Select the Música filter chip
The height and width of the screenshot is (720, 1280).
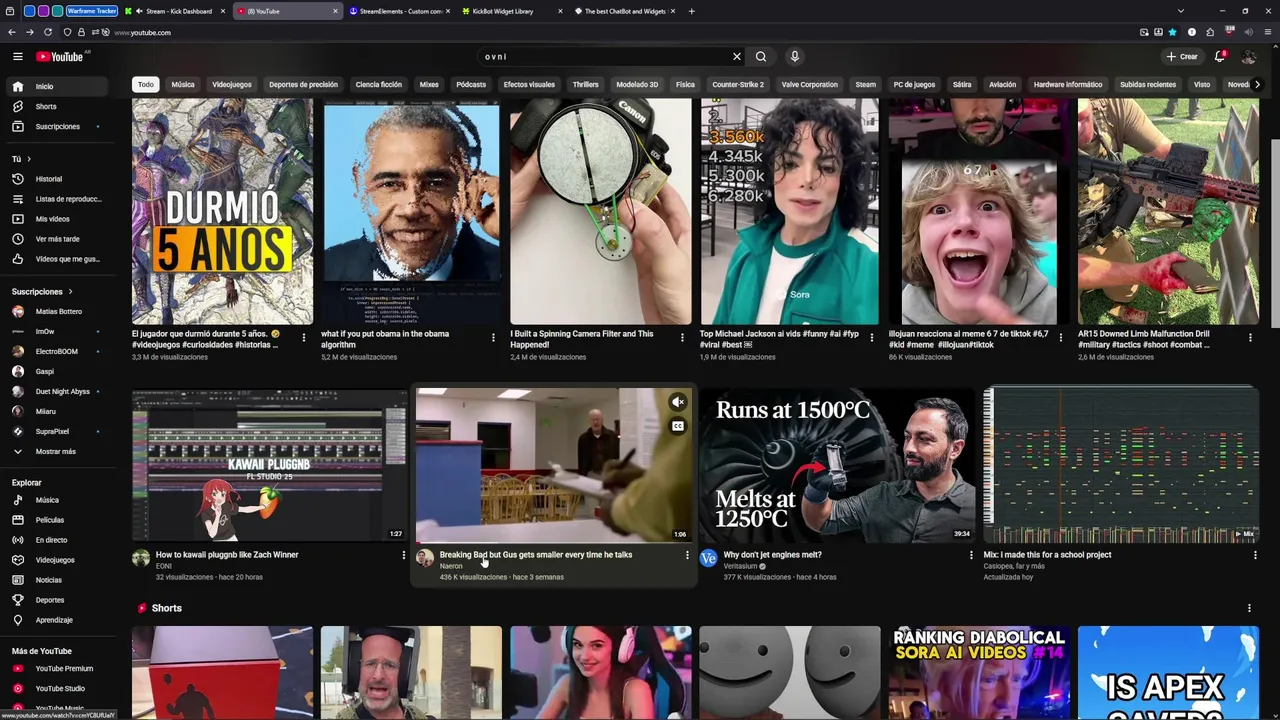pos(183,85)
